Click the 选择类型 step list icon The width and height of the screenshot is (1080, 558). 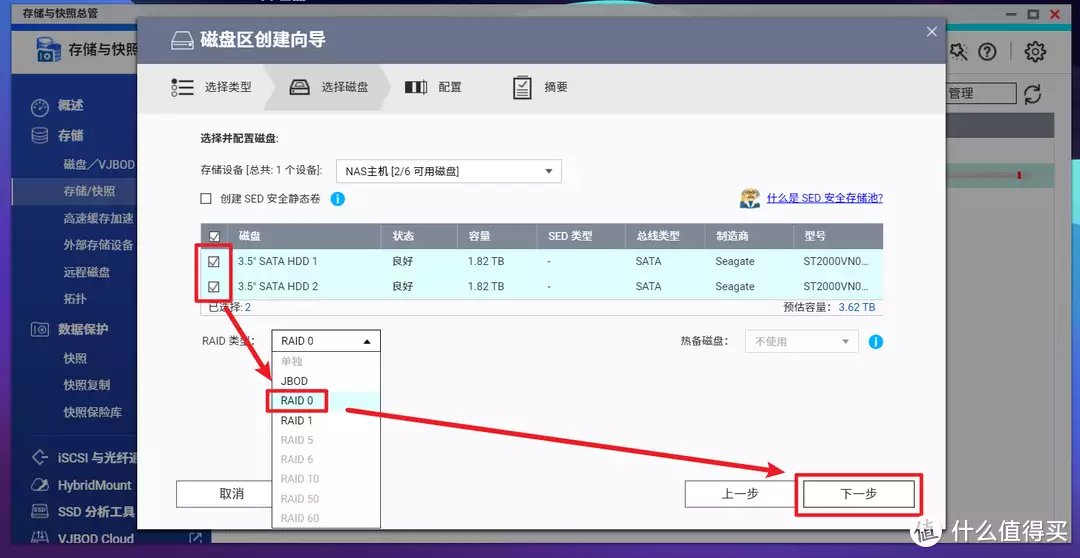pos(183,87)
